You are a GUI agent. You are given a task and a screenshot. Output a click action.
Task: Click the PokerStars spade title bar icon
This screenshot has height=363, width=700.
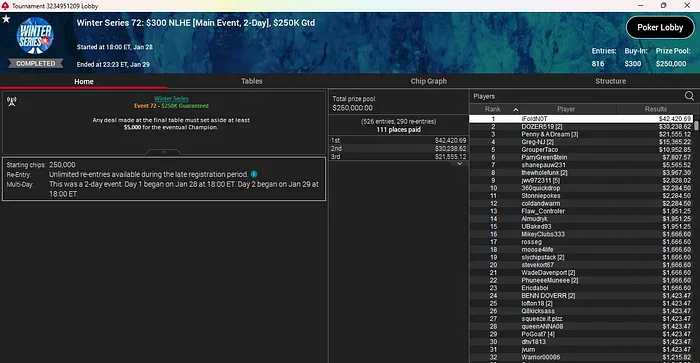click(x=5, y=6)
